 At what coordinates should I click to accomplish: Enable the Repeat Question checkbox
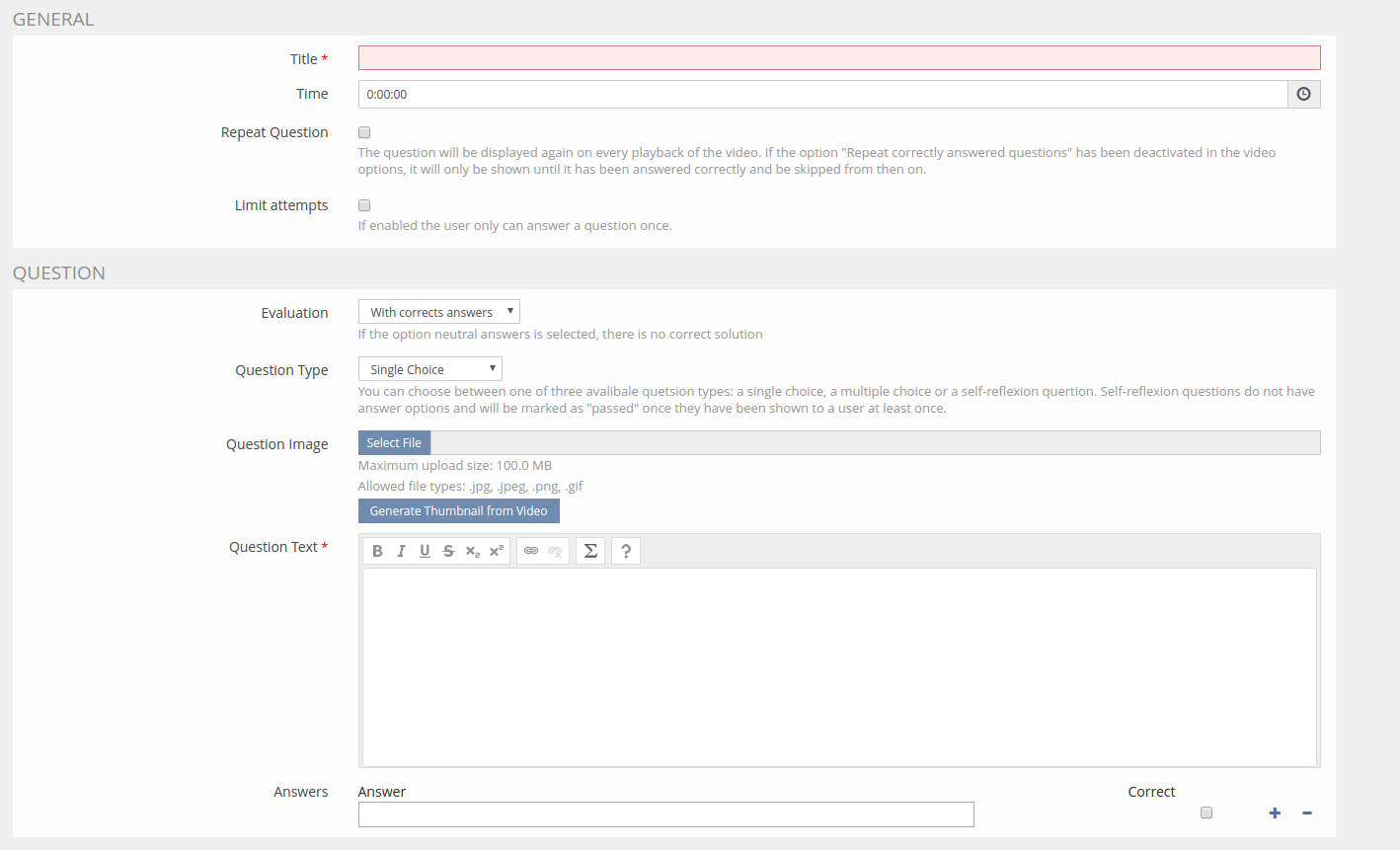[x=364, y=132]
